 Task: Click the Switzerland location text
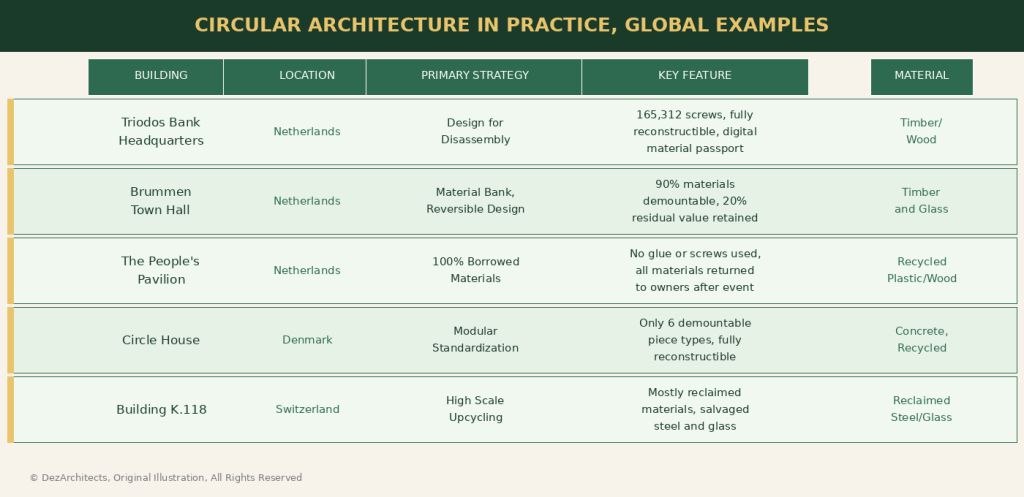pyautogui.click(x=307, y=409)
